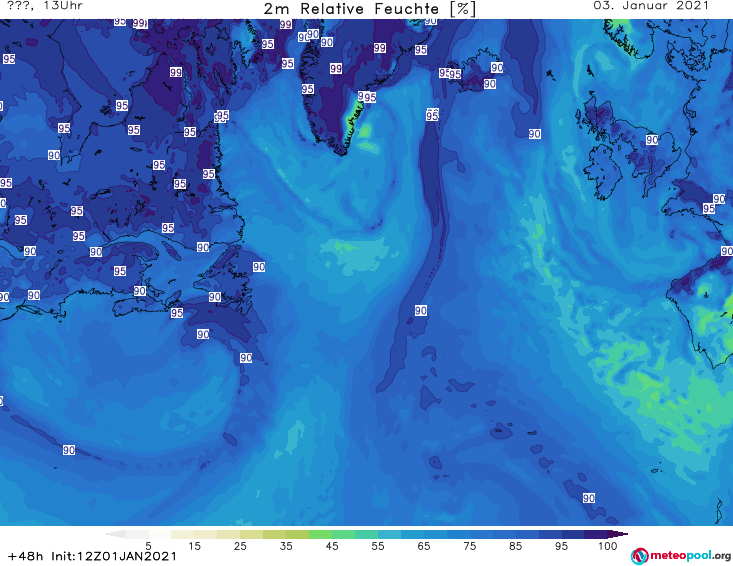733x566 pixels.
Task: Click the colorbar tick label "85"
Action: (516, 546)
